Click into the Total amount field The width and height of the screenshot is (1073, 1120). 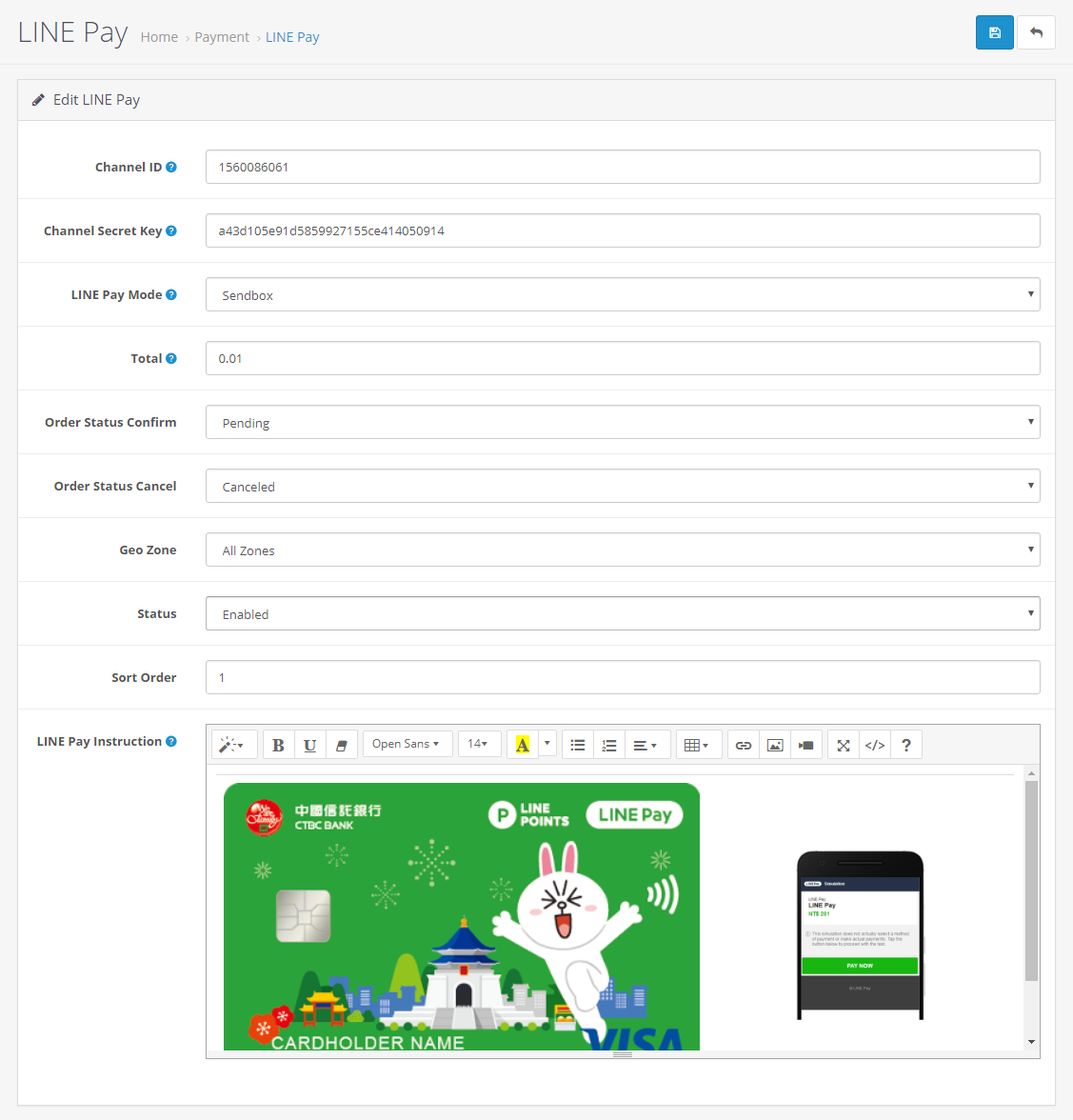click(623, 358)
